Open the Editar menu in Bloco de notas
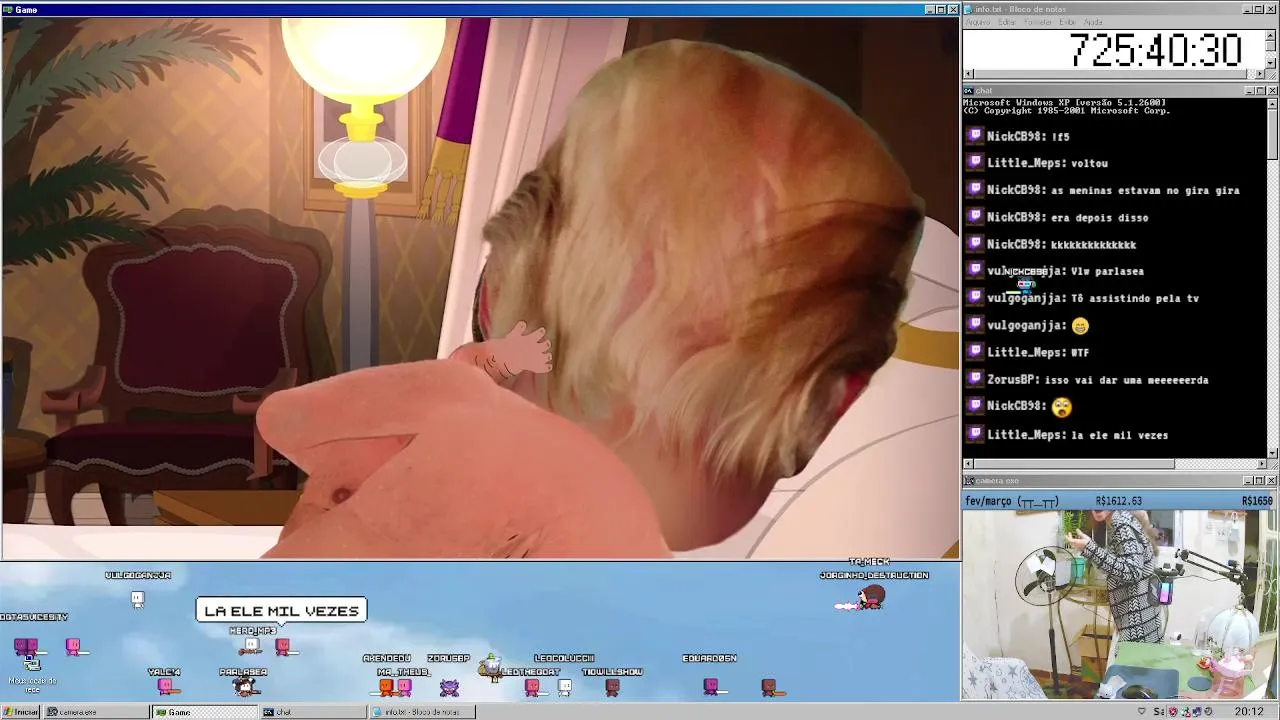Screen dimensions: 1280x720 point(1007,22)
